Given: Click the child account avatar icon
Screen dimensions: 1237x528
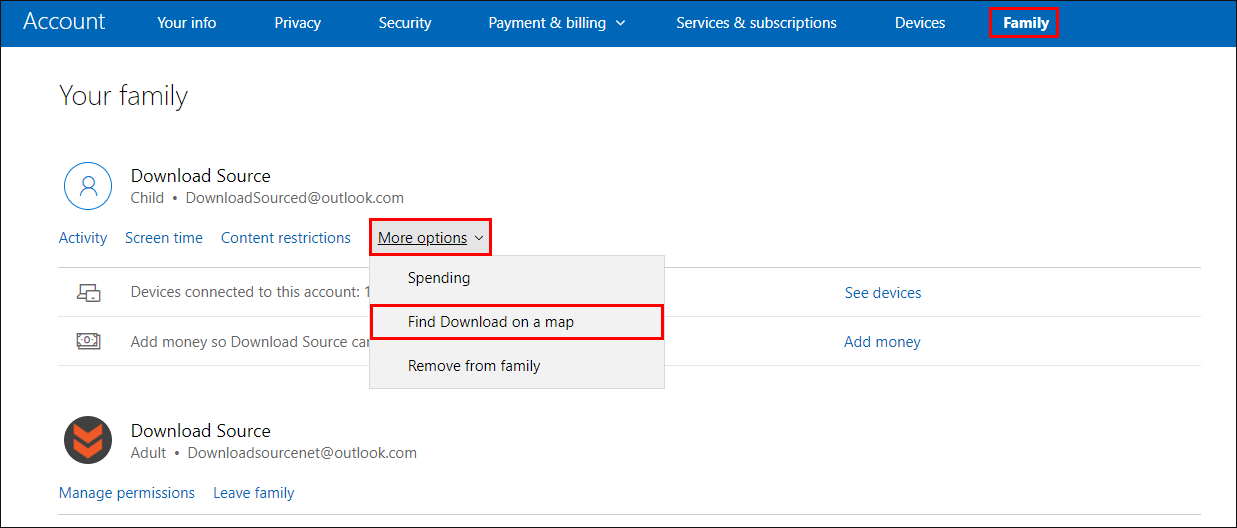Looking at the screenshot, I should 88,185.
